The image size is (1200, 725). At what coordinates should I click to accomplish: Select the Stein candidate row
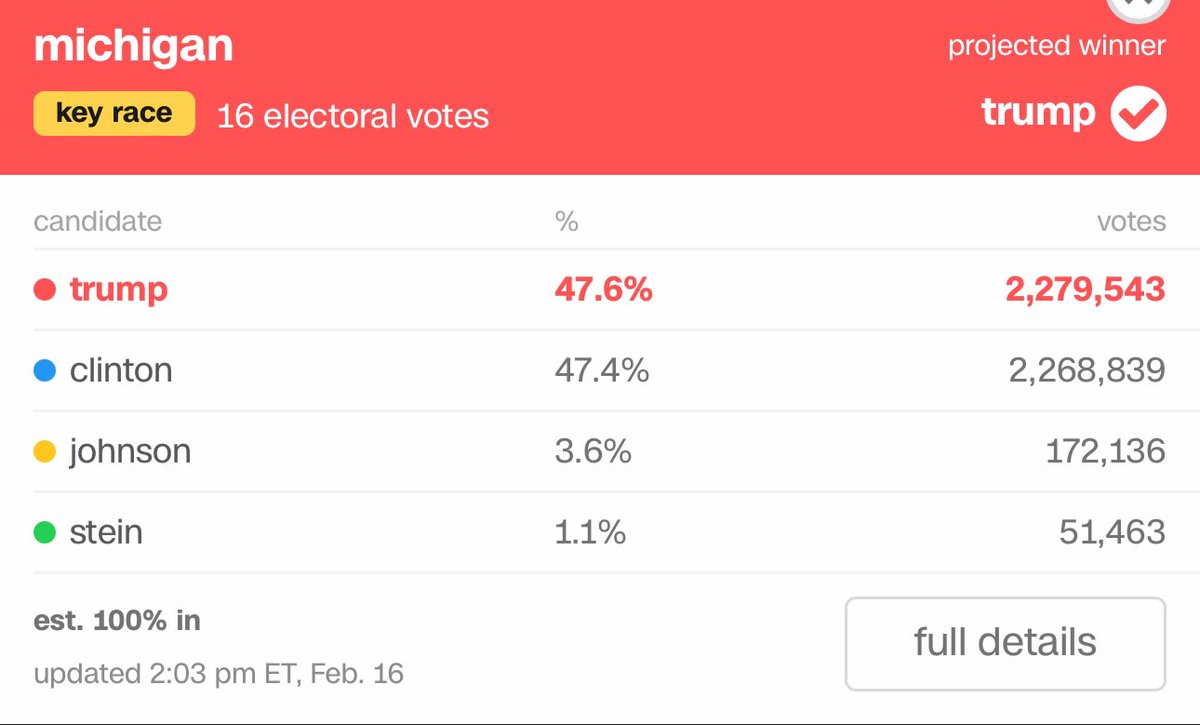click(600, 533)
